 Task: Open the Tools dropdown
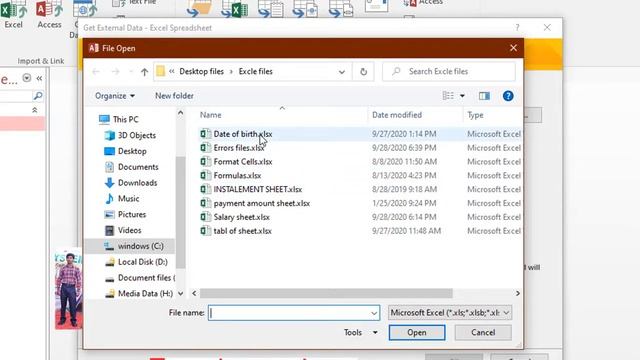click(x=360, y=333)
